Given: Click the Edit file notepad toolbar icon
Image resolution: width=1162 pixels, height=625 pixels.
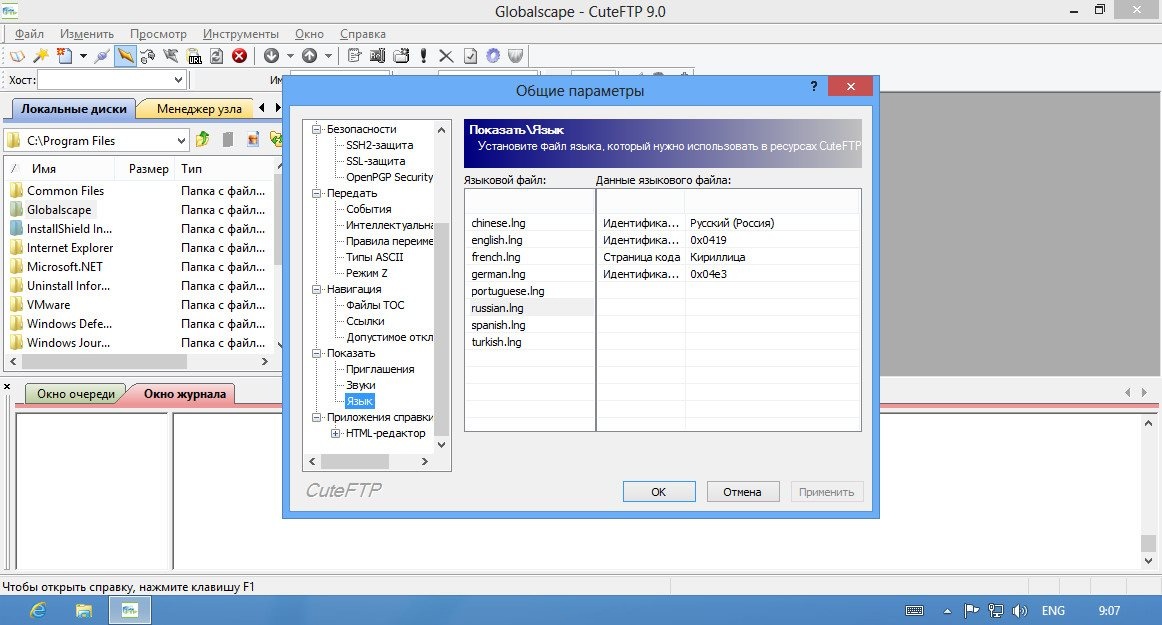Looking at the screenshot, I should [x=354, y=56].
